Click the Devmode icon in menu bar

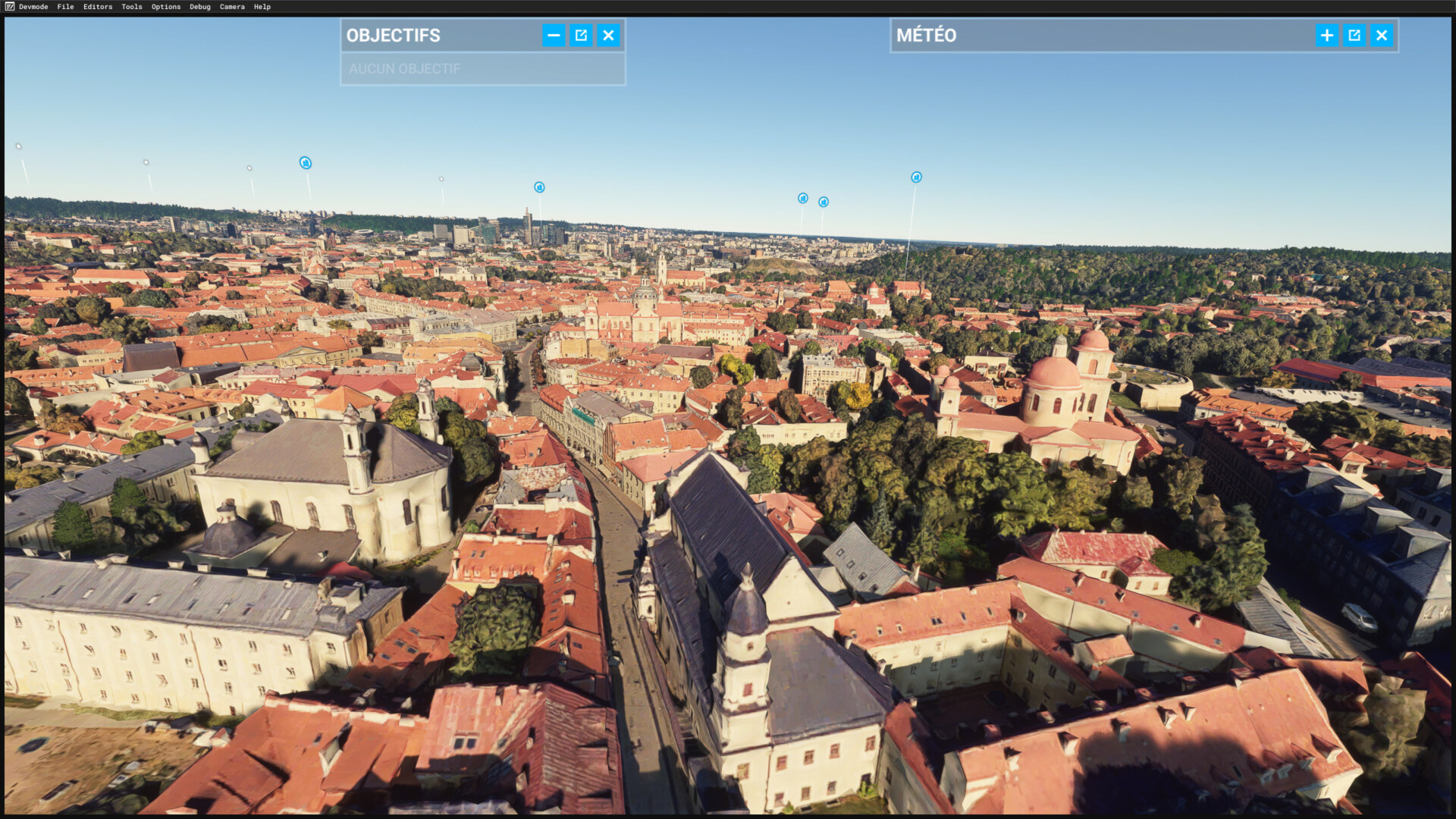pyautogui.click(x=10, y=7)
